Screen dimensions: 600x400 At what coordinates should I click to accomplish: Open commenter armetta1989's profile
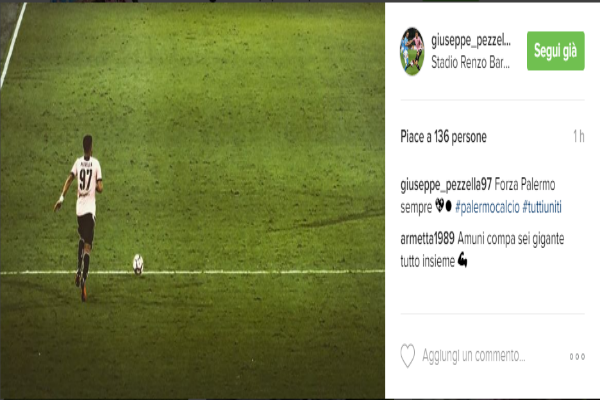427,239
